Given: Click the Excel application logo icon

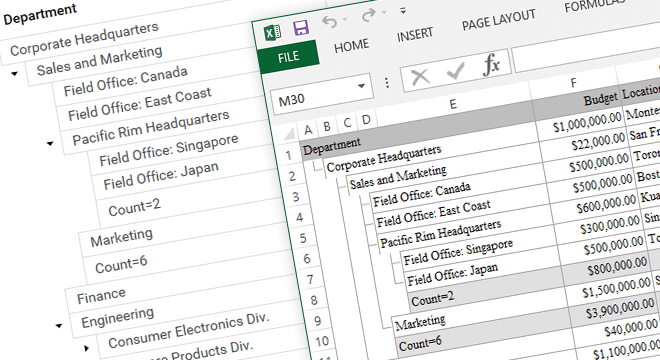Looking at the screenshot, I should (272, 32).
